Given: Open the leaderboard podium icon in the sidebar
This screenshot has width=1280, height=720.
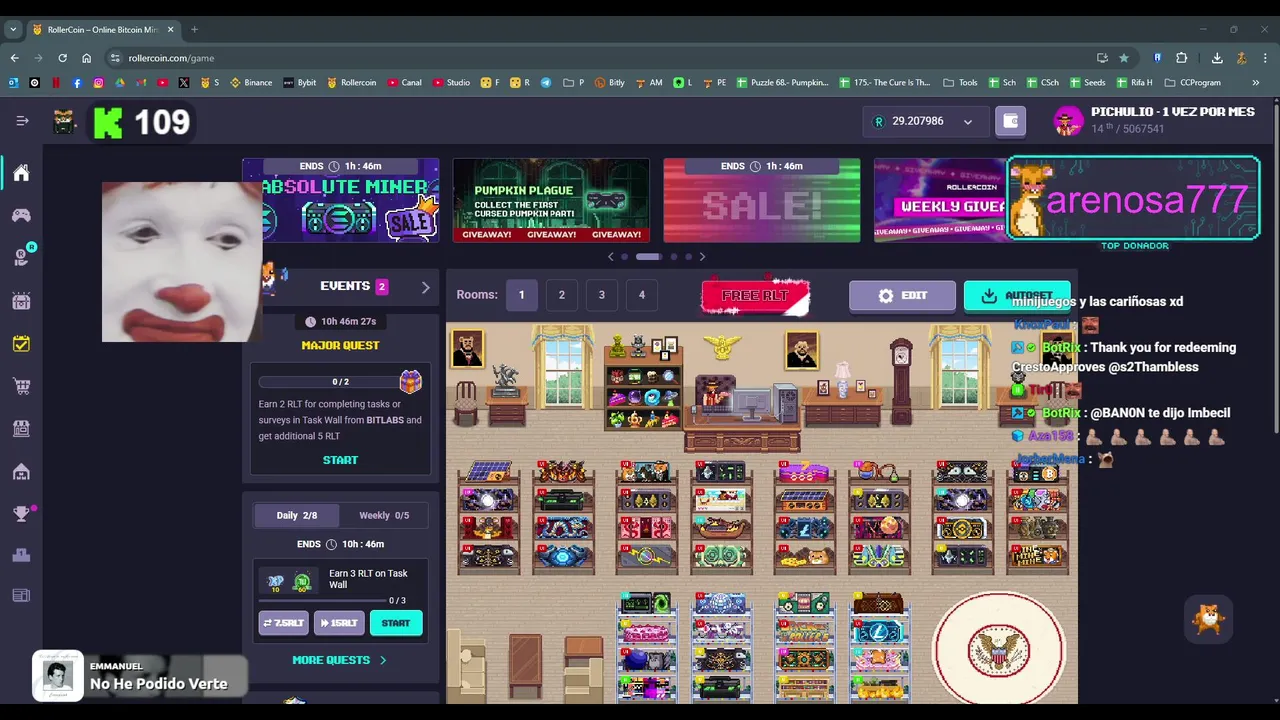Looking at the screenshot, I should [x=21, y=554].
